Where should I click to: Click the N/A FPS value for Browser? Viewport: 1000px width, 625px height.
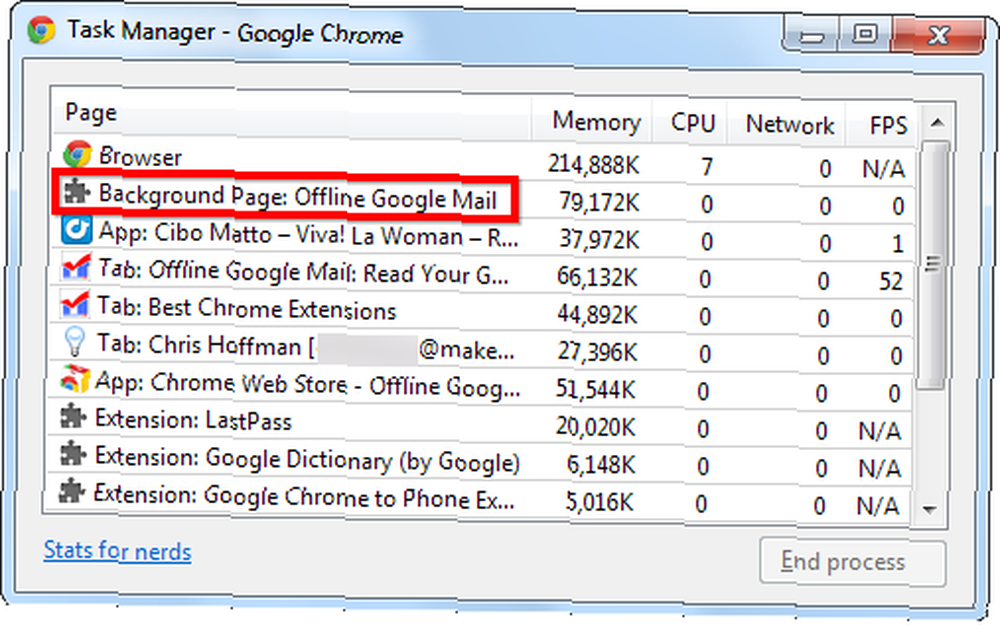click(x=883, y=169)
